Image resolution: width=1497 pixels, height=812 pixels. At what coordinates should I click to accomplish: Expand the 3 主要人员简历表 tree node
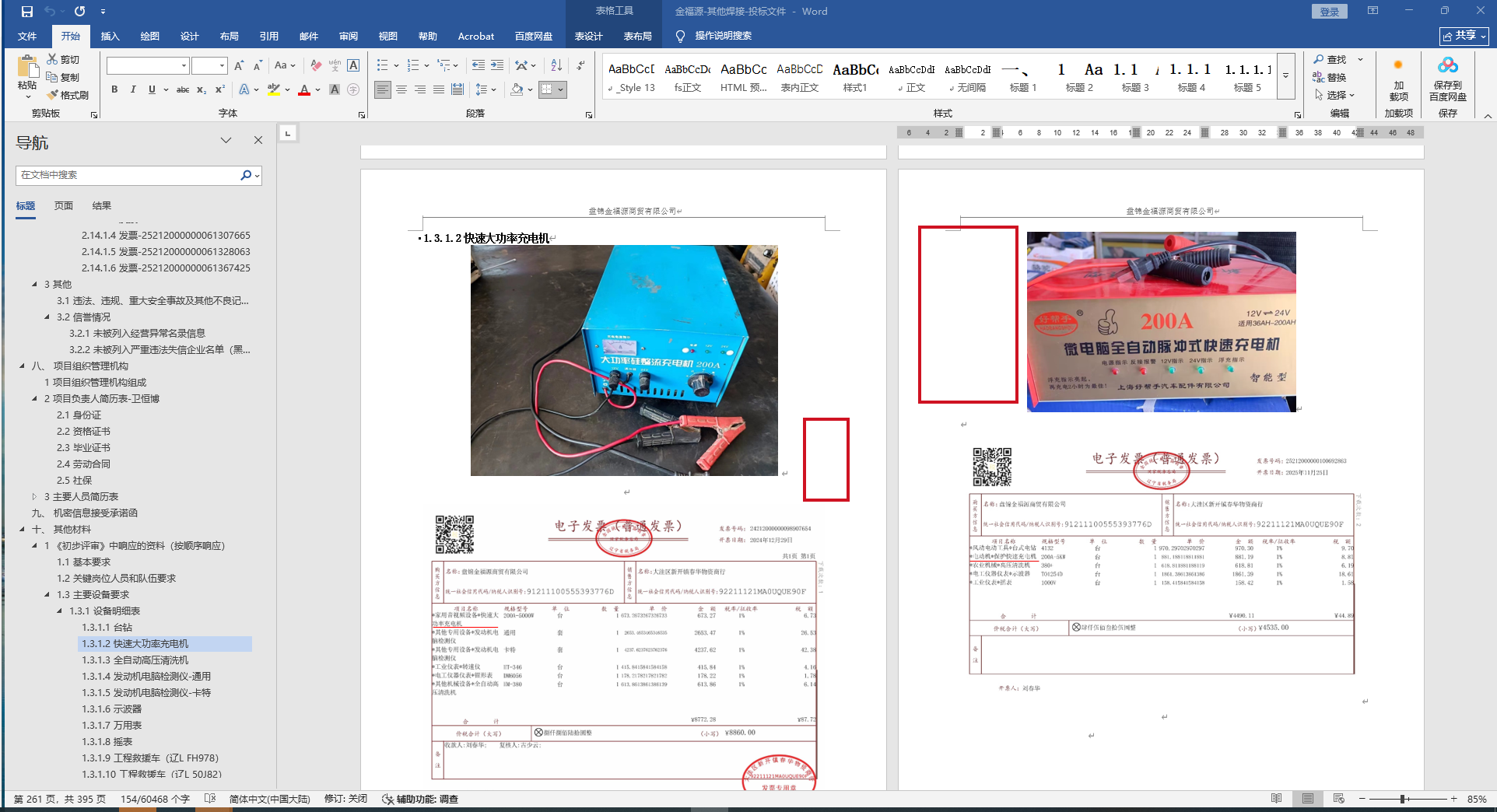click(x=34, y=496)
